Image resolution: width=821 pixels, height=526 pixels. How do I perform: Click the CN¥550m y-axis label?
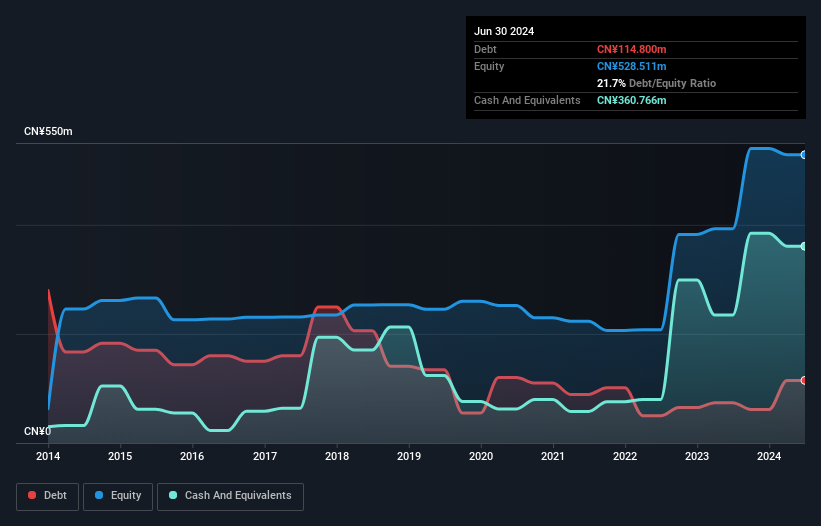(x=48, y=131)
